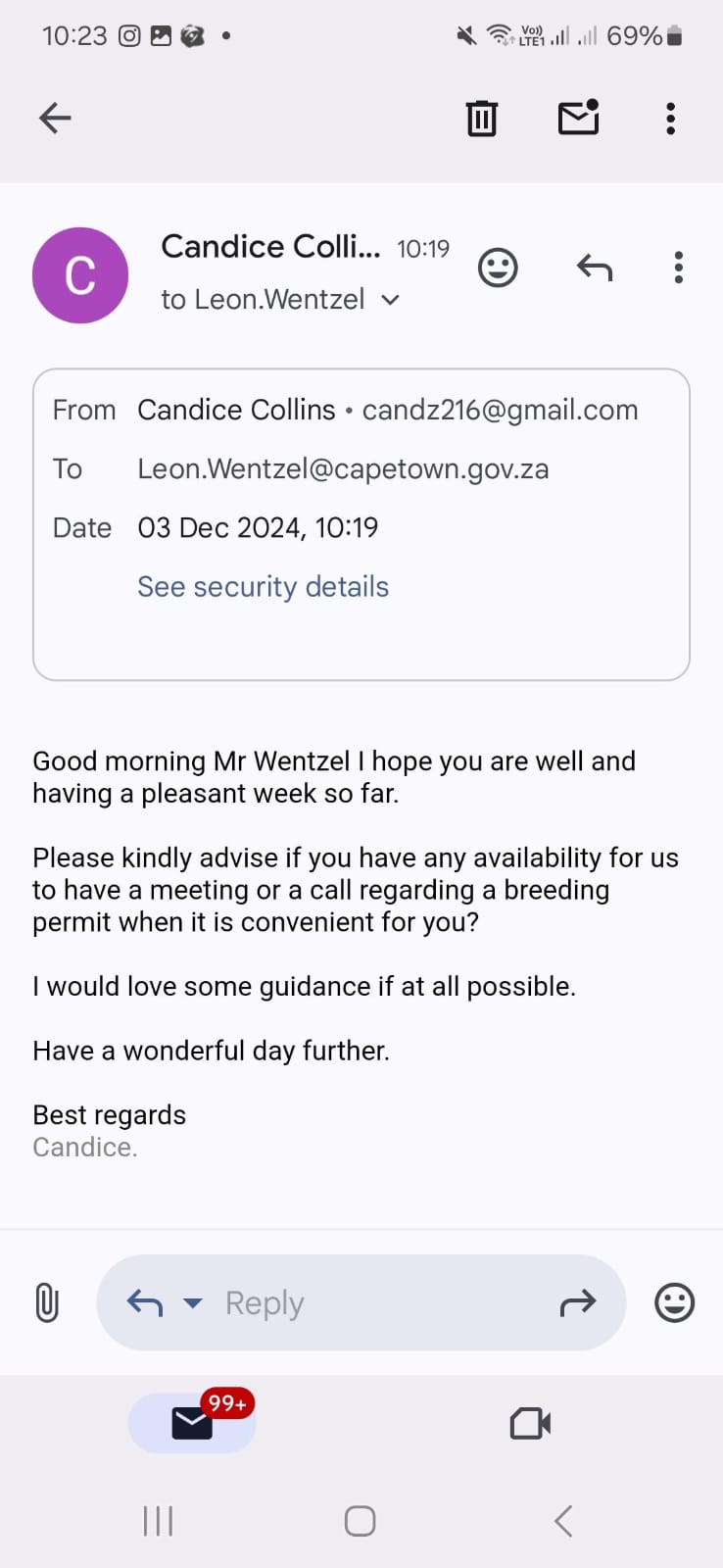Open reply type dropdown arrow

193,1303
